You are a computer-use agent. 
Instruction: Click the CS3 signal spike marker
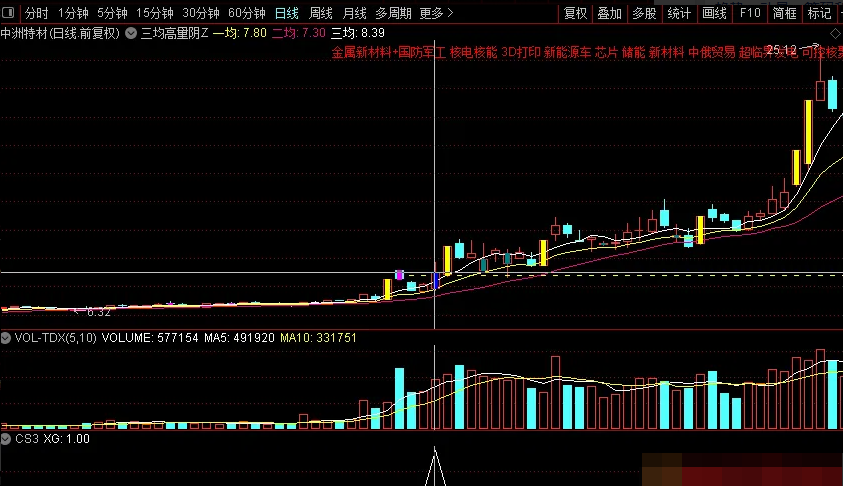point(435,466)
